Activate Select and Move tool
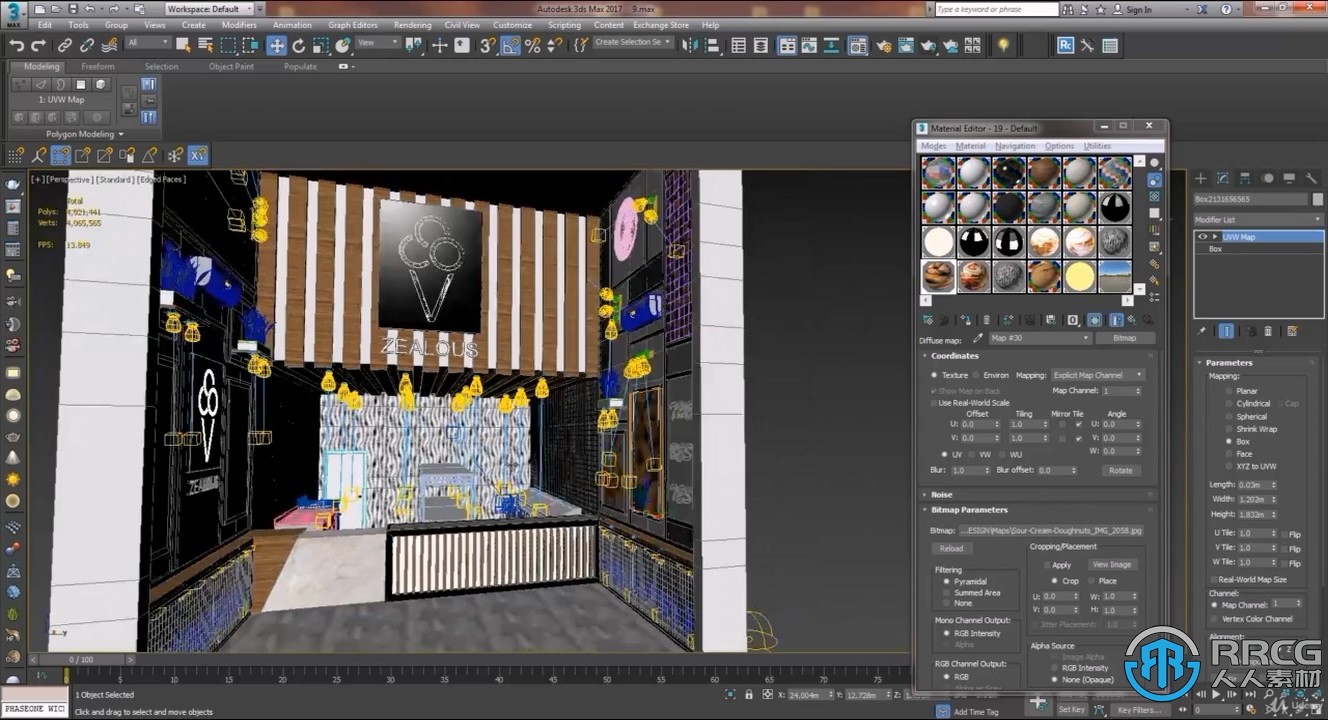Image resolution: width=1328 pixels, height=720 pixels. [276, 45]
